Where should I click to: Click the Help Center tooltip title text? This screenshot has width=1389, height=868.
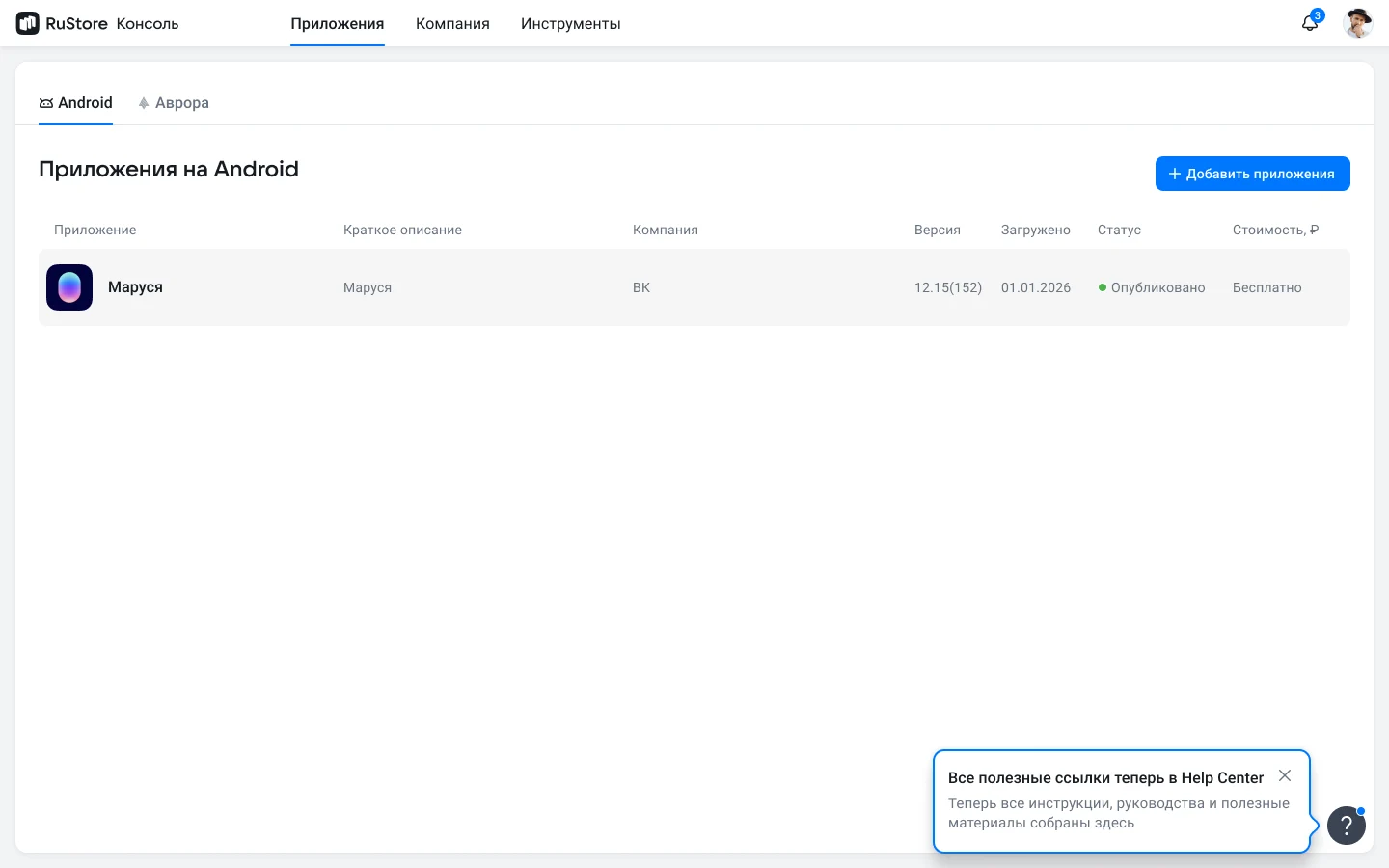1105,777
